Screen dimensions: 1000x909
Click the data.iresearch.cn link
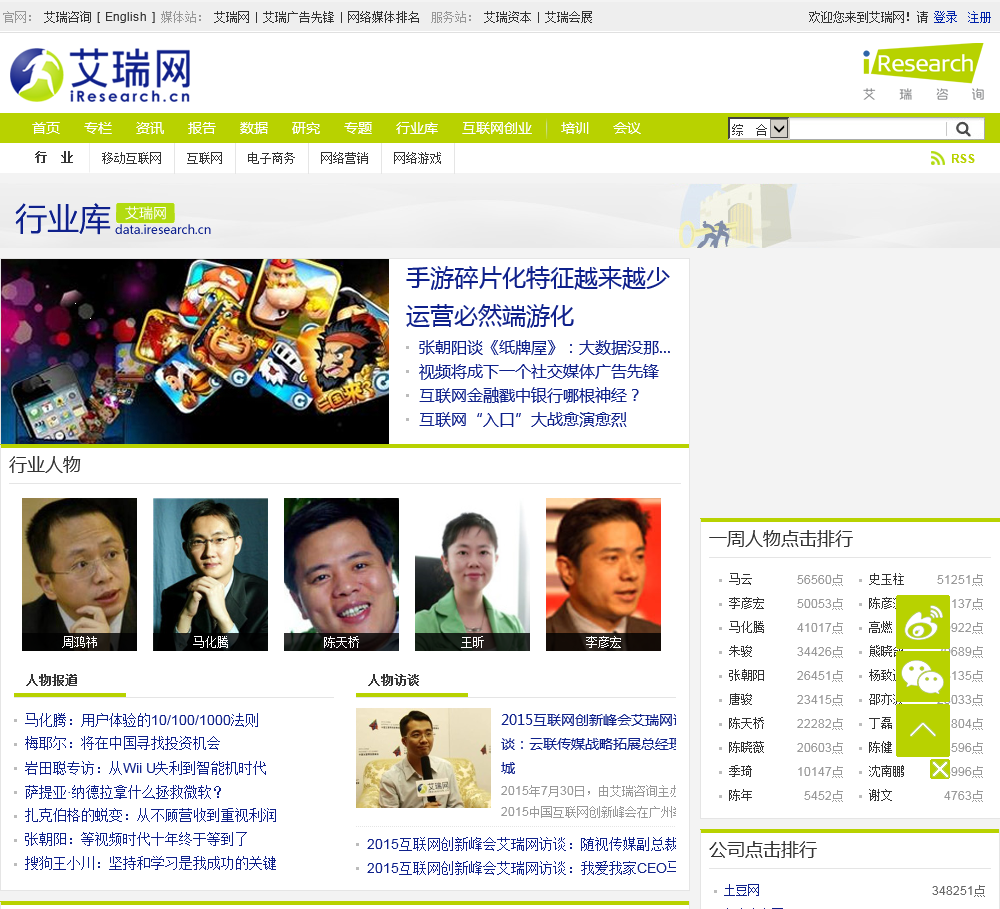(x=163, y=230)
